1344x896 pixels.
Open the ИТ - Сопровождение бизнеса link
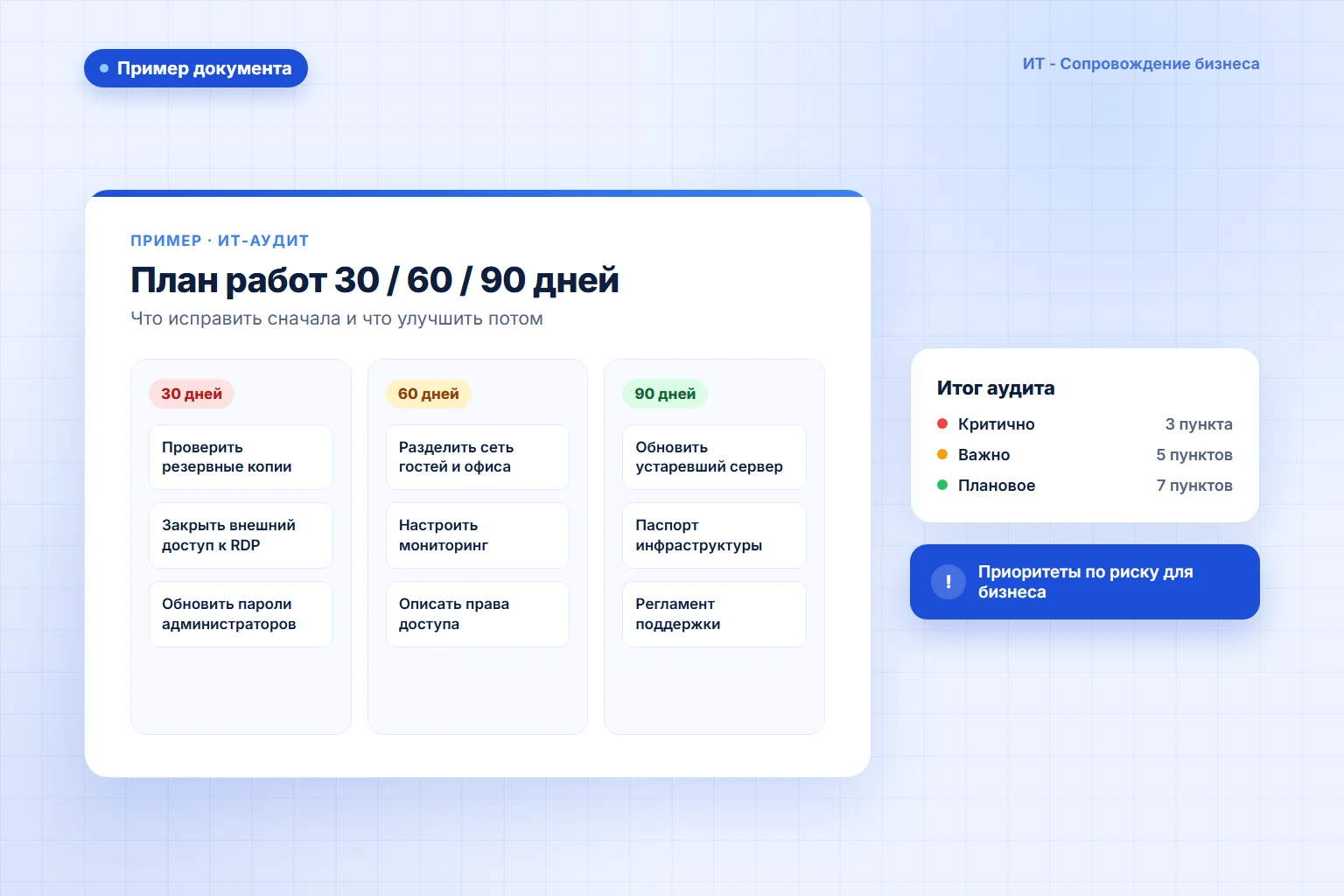tap(1141, 64)
